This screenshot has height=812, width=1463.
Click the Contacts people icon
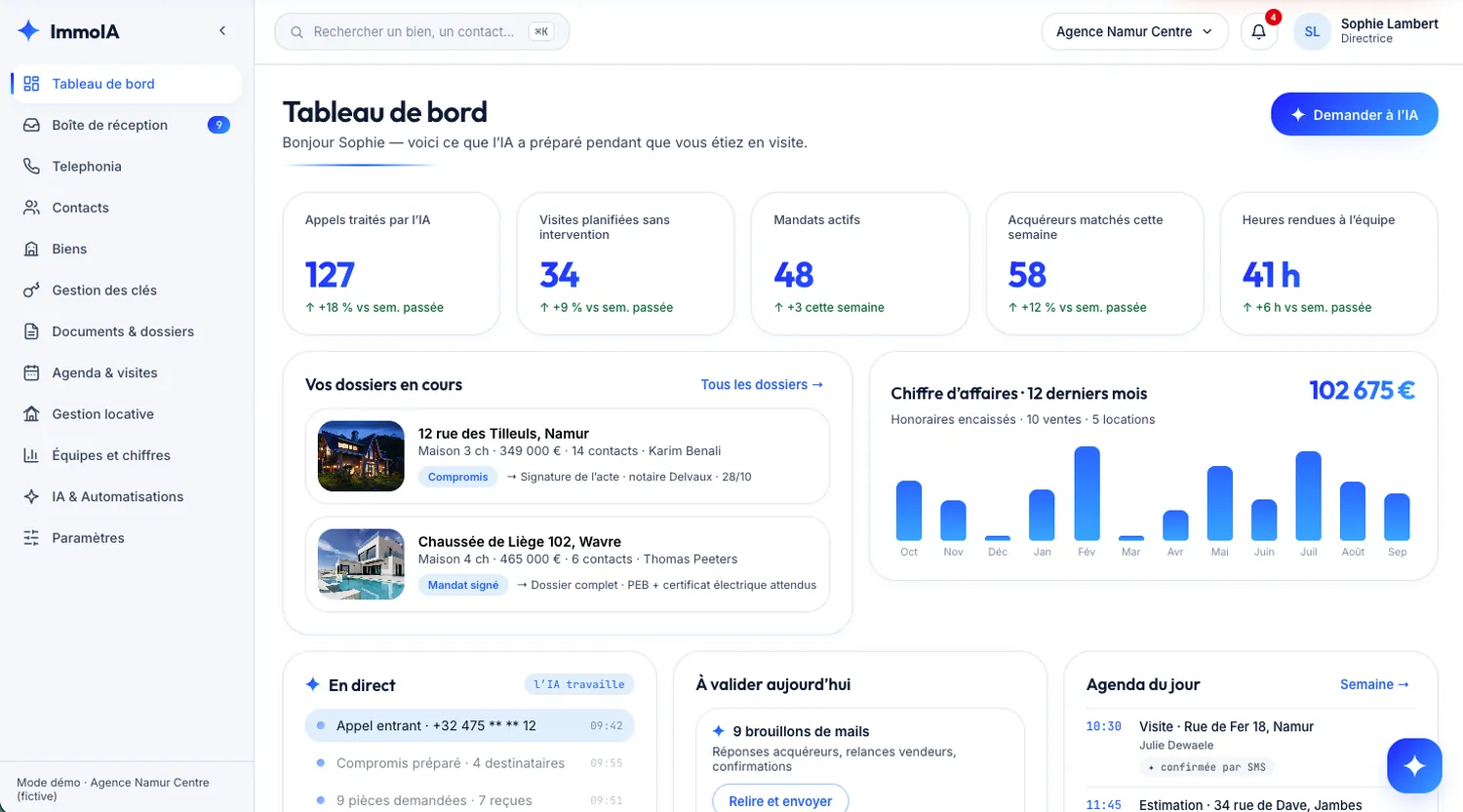[31, 208]
